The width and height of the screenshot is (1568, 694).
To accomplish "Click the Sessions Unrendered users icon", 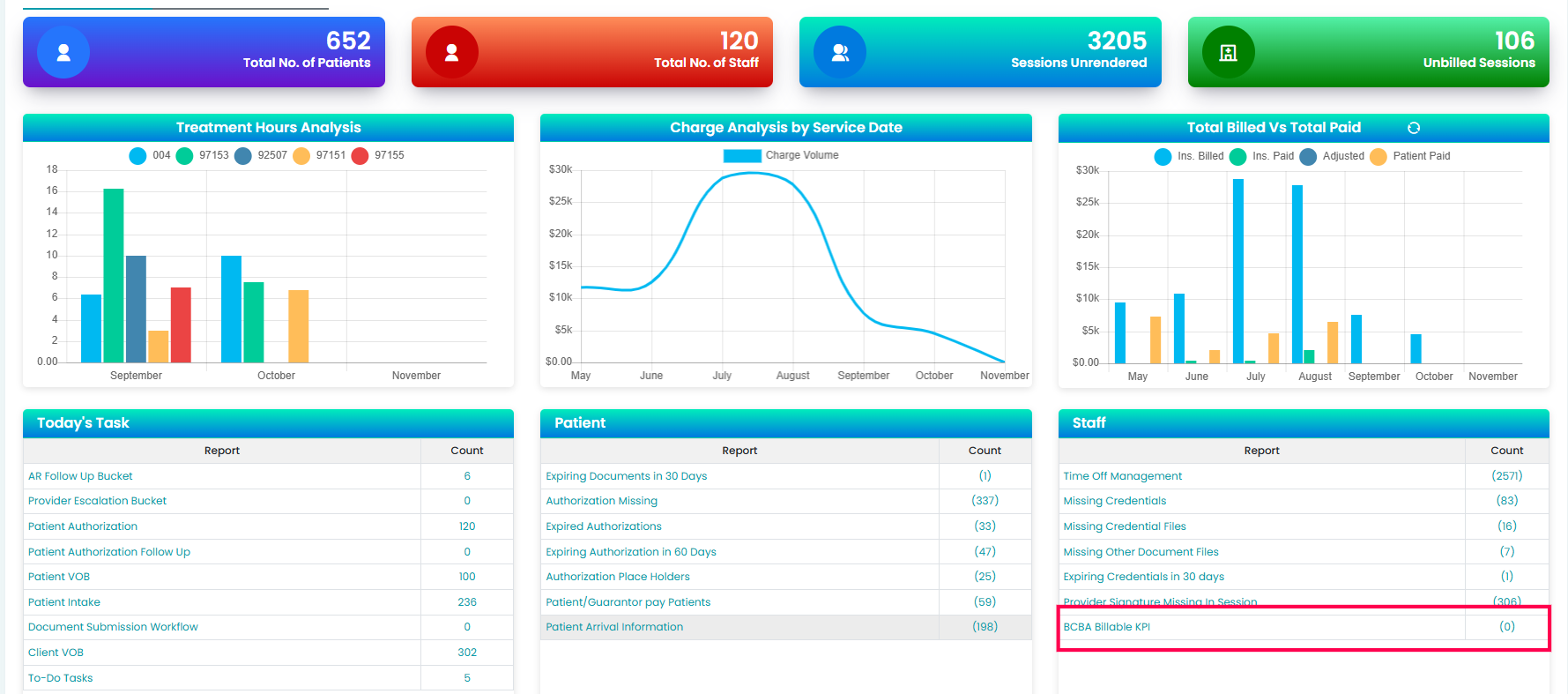I will click(840, 53).
